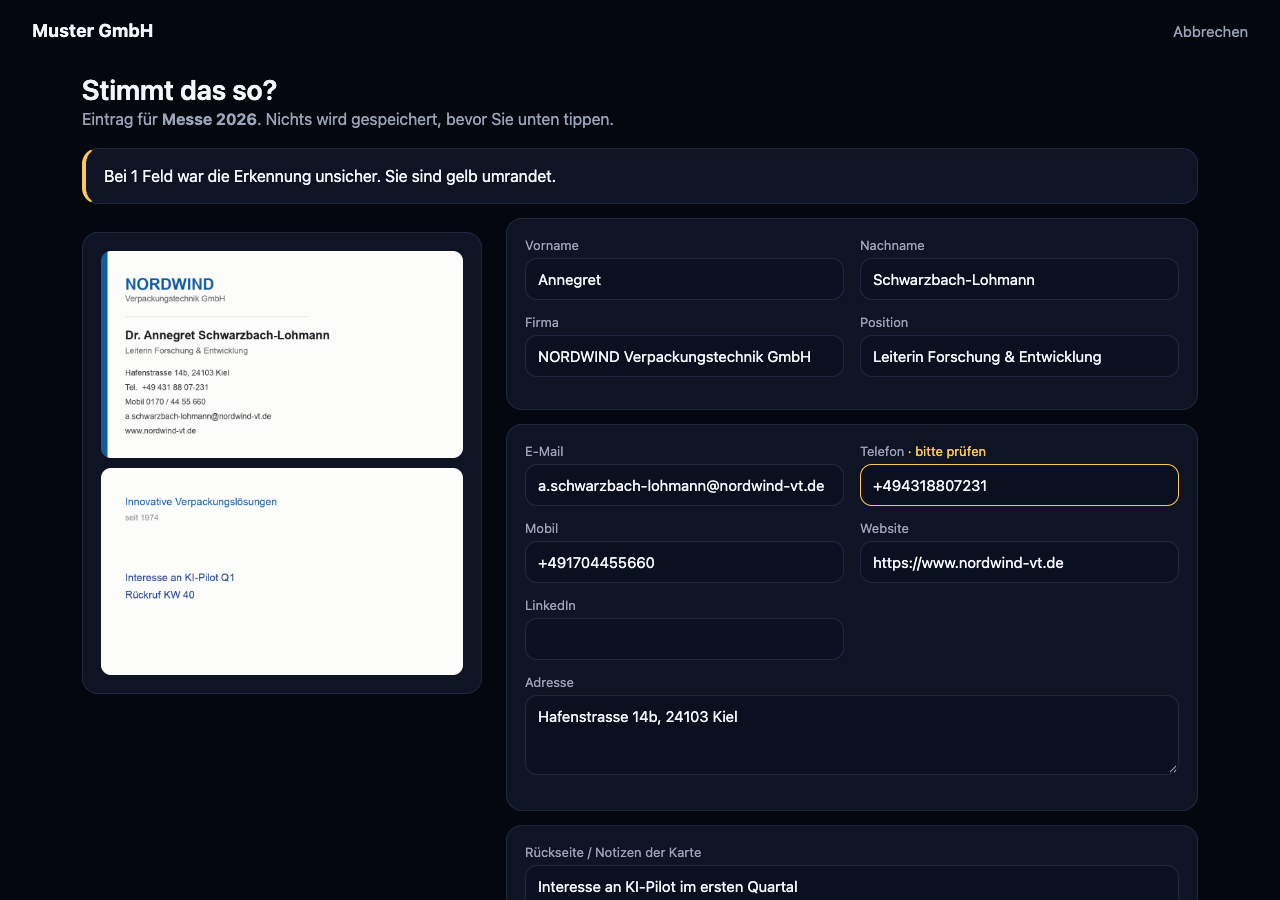Select the Mobil number field
The image size is (1280, 900).
684,562
